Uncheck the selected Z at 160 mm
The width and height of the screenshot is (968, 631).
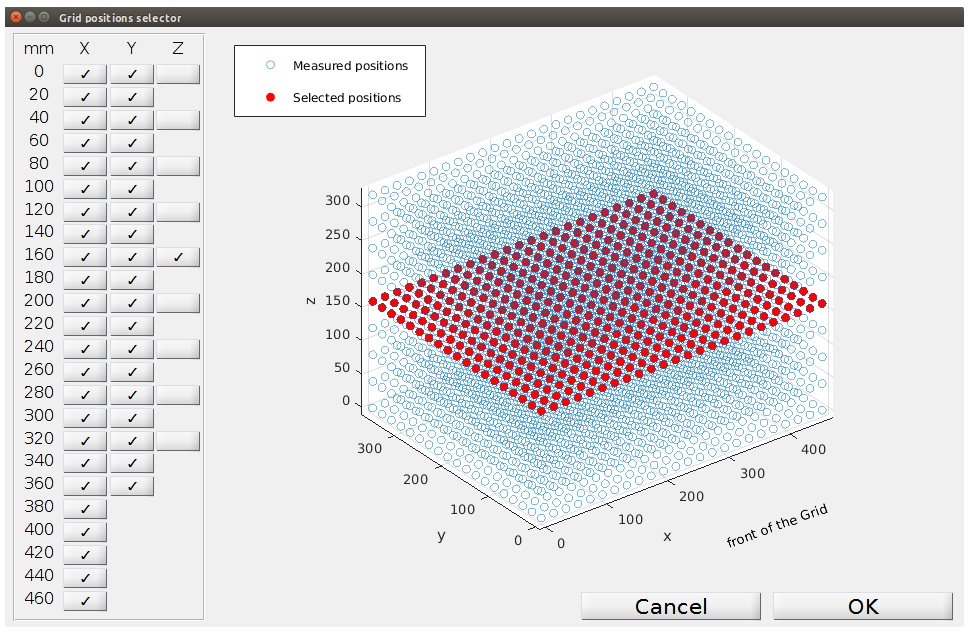tap(178, 257)
